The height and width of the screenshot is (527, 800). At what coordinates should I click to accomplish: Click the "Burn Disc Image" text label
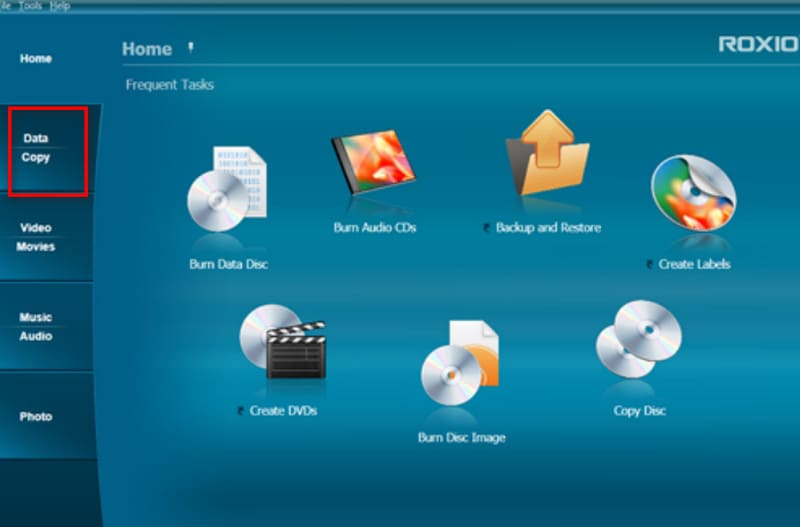(461, 438)
